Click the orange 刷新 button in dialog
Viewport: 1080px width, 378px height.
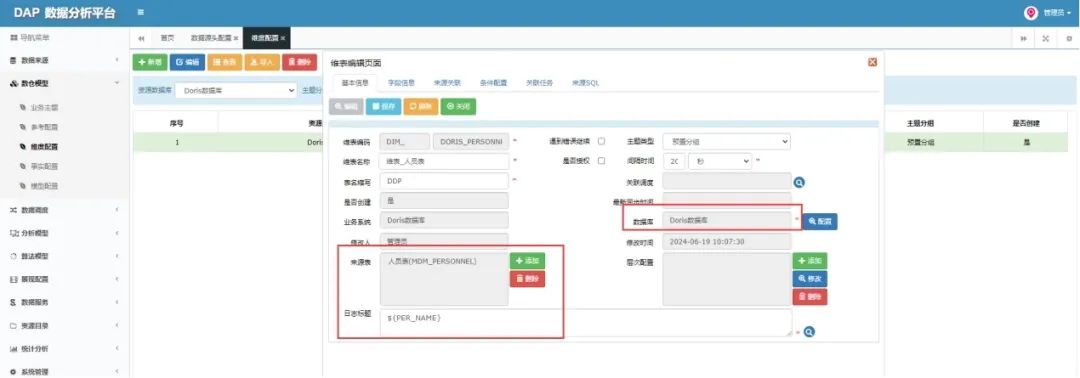tap(420, 107)
